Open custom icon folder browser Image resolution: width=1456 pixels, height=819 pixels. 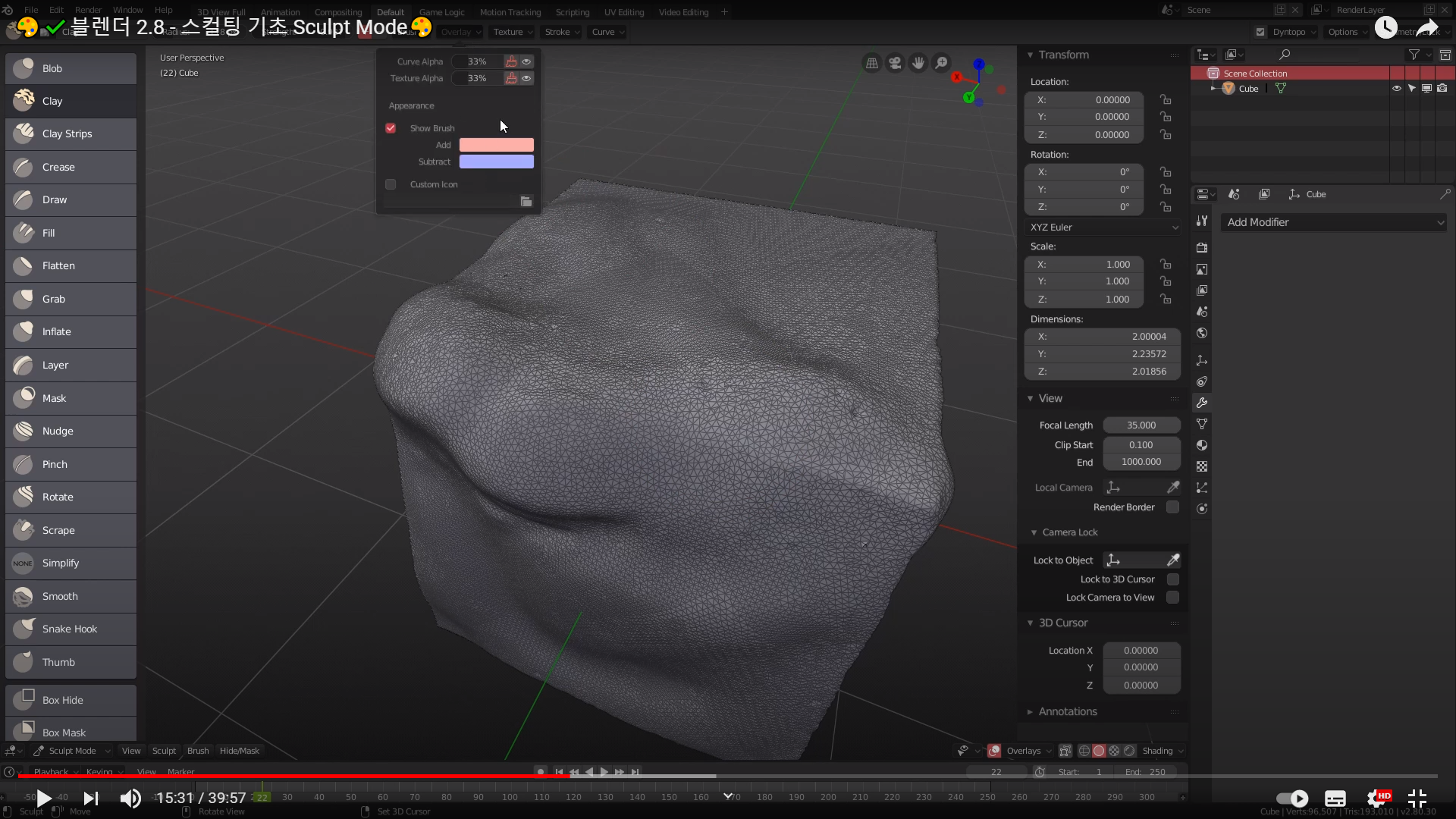coord(526,201)
